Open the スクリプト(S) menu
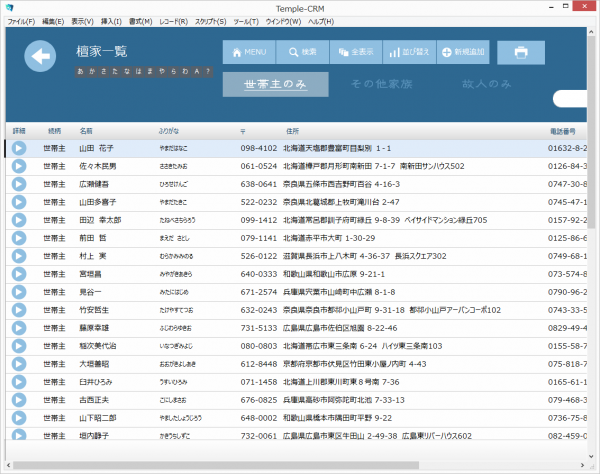This screenshot has width=600, height=474. (x=210, y=22)
